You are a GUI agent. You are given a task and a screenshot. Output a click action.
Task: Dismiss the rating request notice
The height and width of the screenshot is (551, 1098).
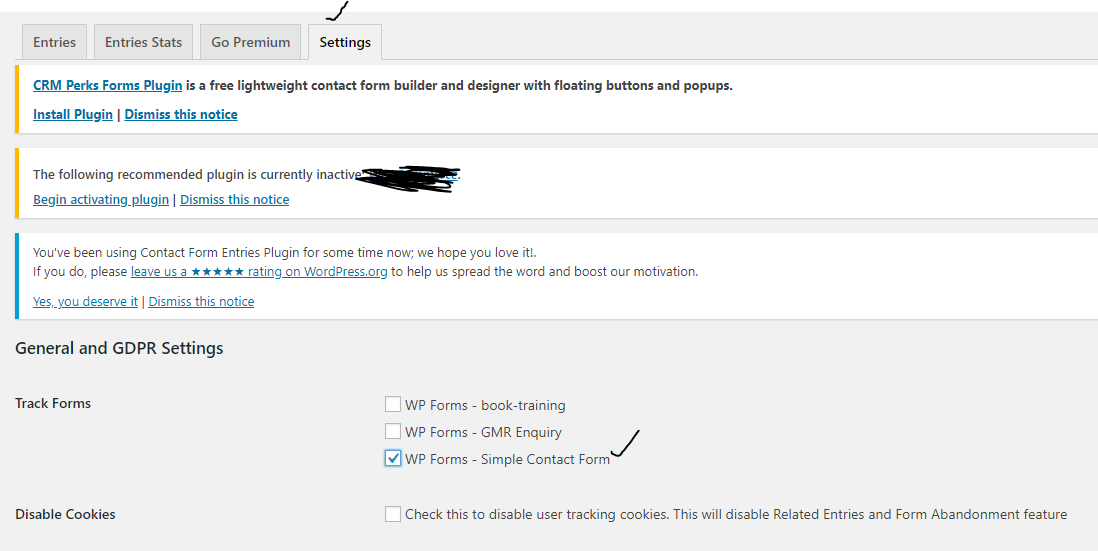tap(201, 302)
